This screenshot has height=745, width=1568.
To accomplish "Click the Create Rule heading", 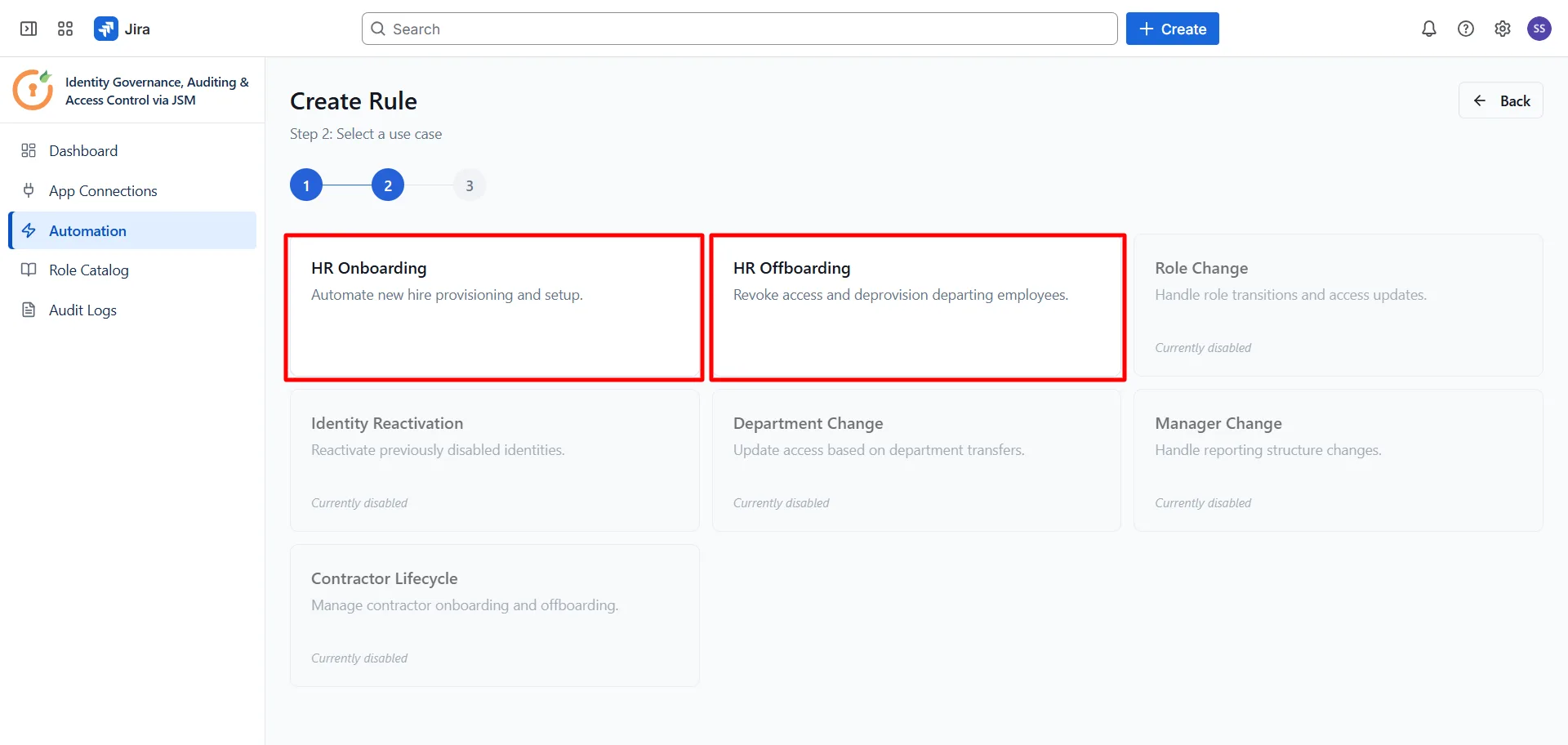I will 354,101.
